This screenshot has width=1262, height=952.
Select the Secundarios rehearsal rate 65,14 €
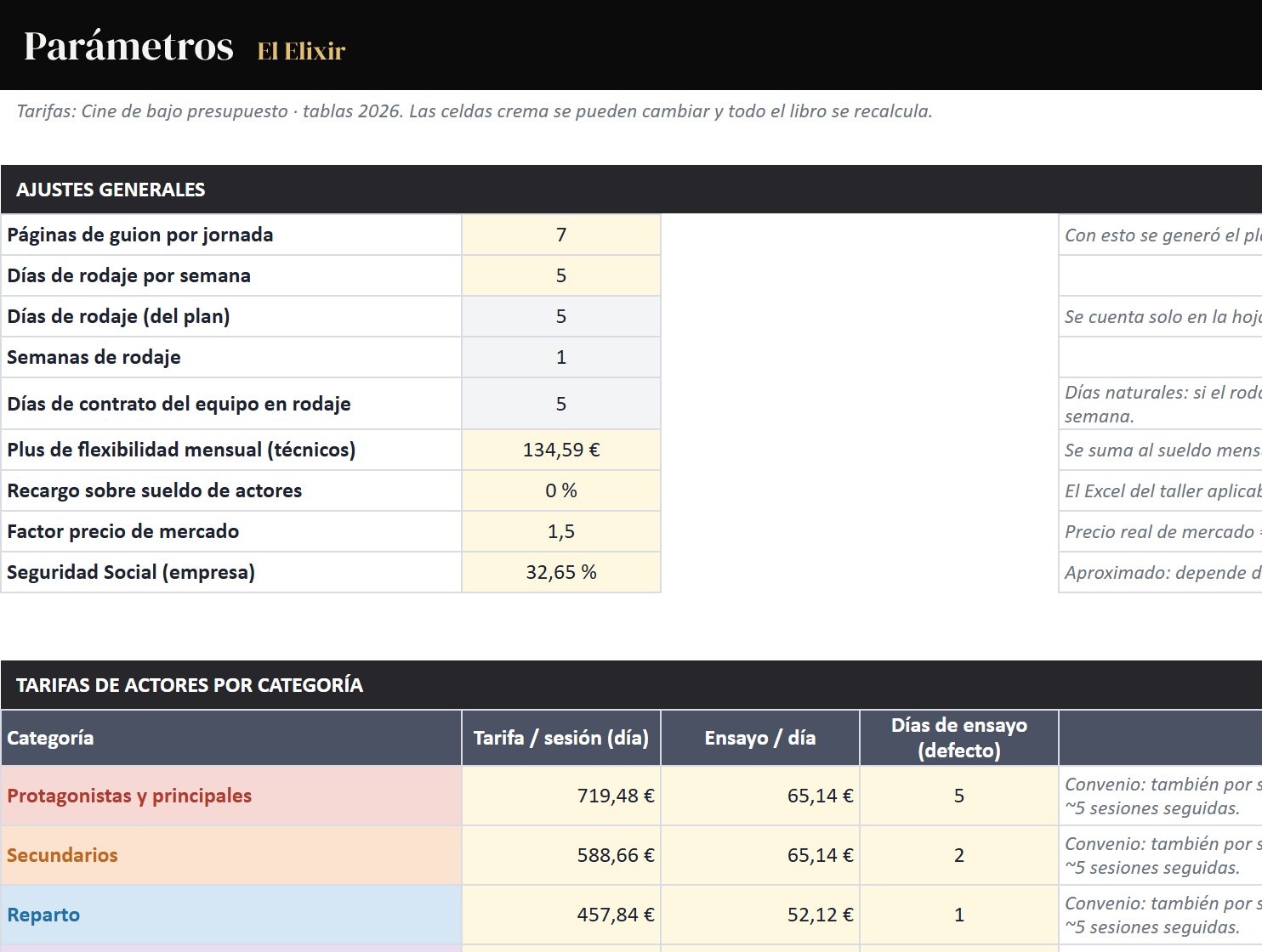[760, 855]
